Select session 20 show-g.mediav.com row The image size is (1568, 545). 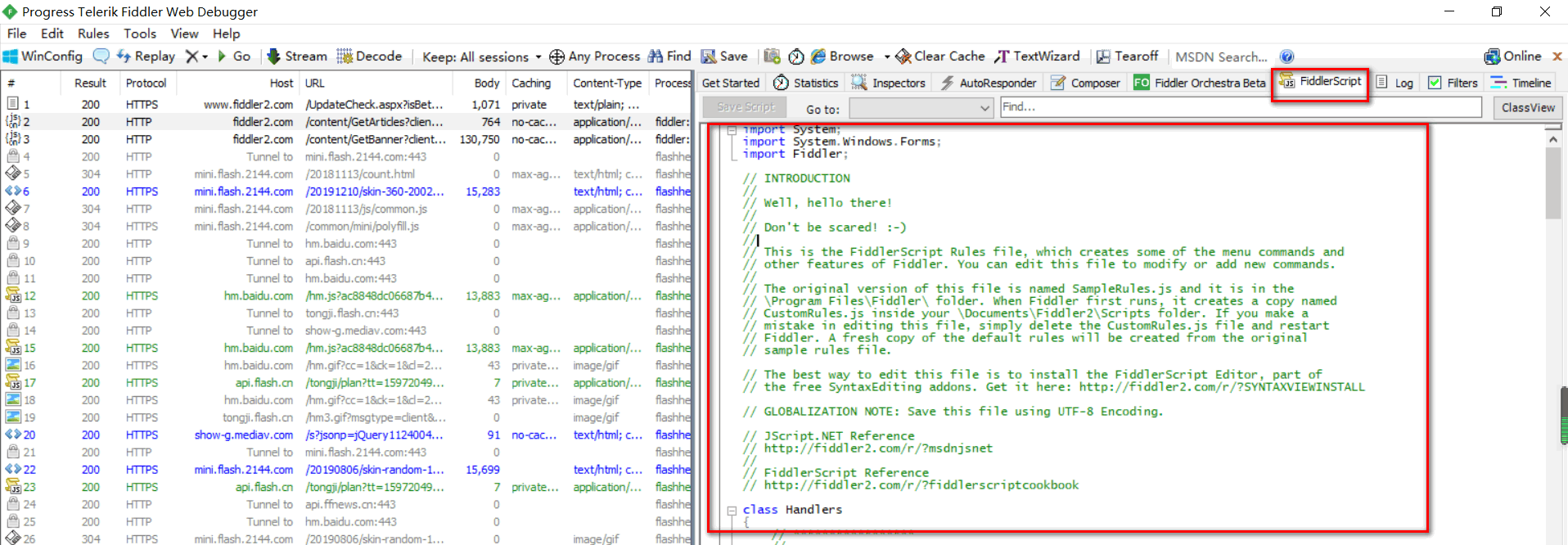pyautogui.click(x=347, y=435)
